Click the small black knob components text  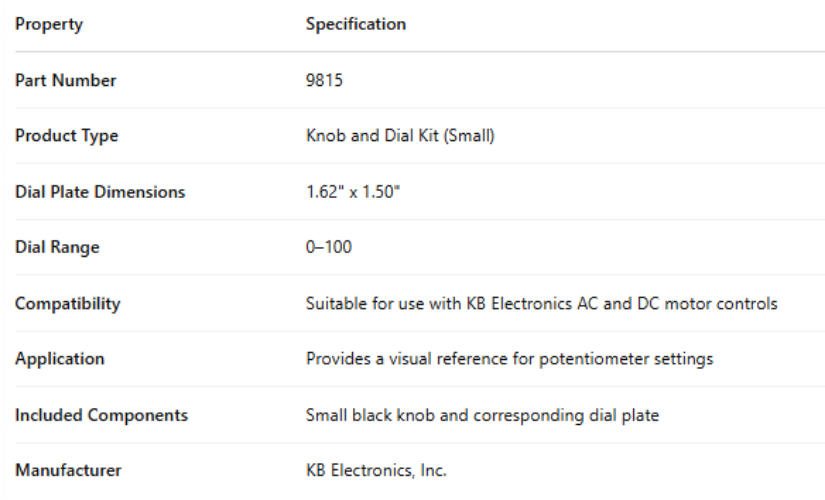tap(482, 415)
